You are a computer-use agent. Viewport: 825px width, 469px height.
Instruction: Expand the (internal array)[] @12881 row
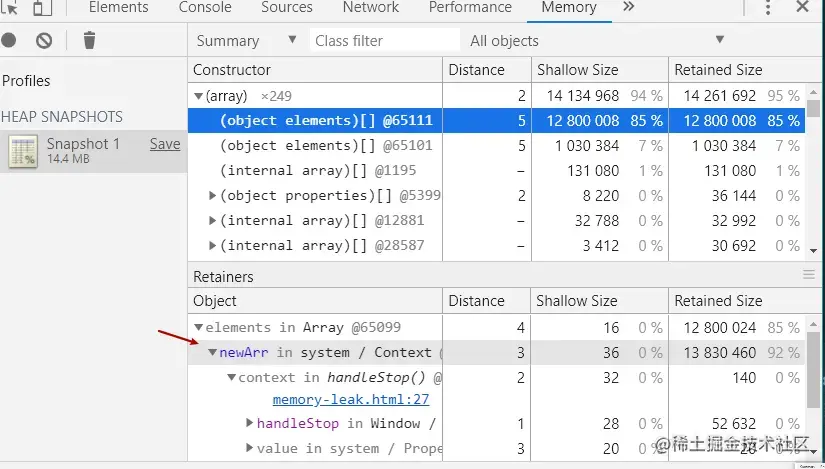[x=213, y=221]
